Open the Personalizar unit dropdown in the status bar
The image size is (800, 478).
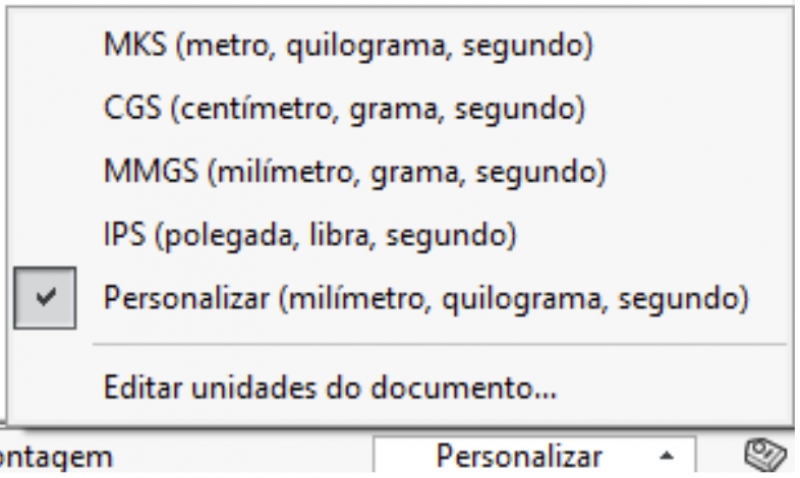(534, 456)
